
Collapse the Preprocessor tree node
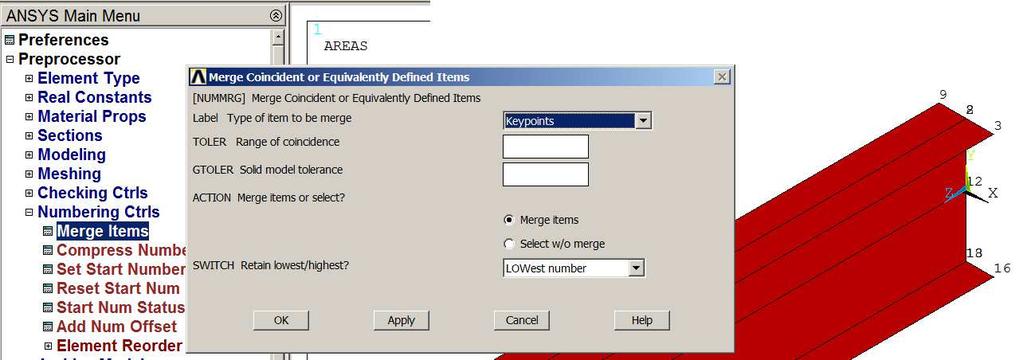tap(9, 59)
